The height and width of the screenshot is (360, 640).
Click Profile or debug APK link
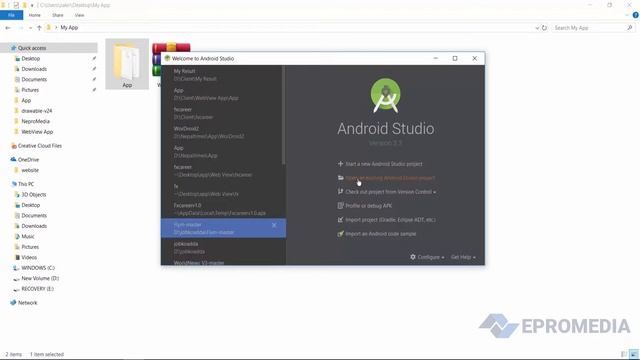click(369, 206)
